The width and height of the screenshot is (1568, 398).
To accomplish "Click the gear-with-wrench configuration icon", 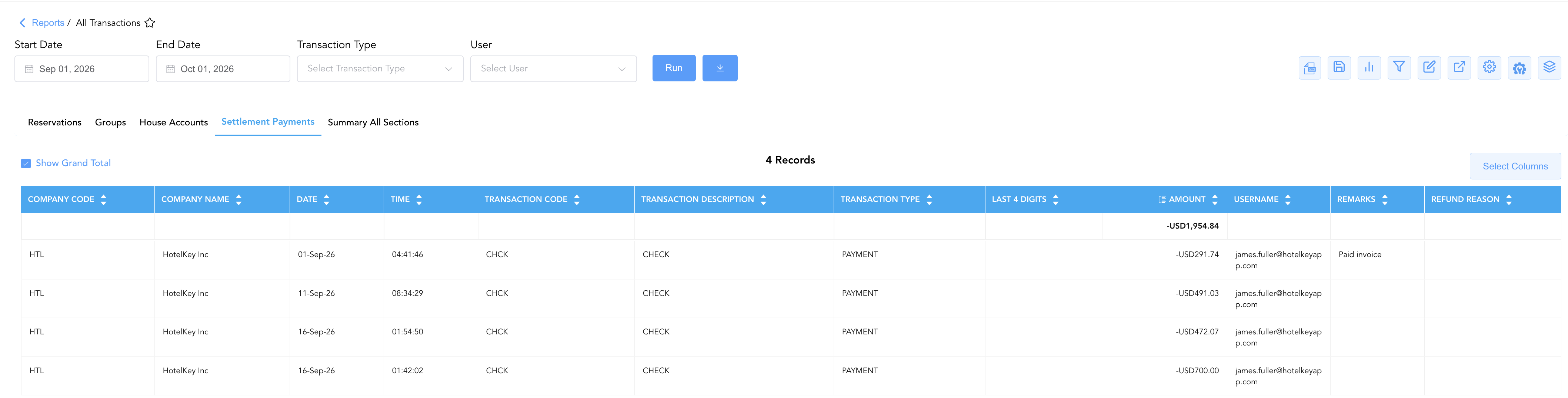I will point(1519,68).
